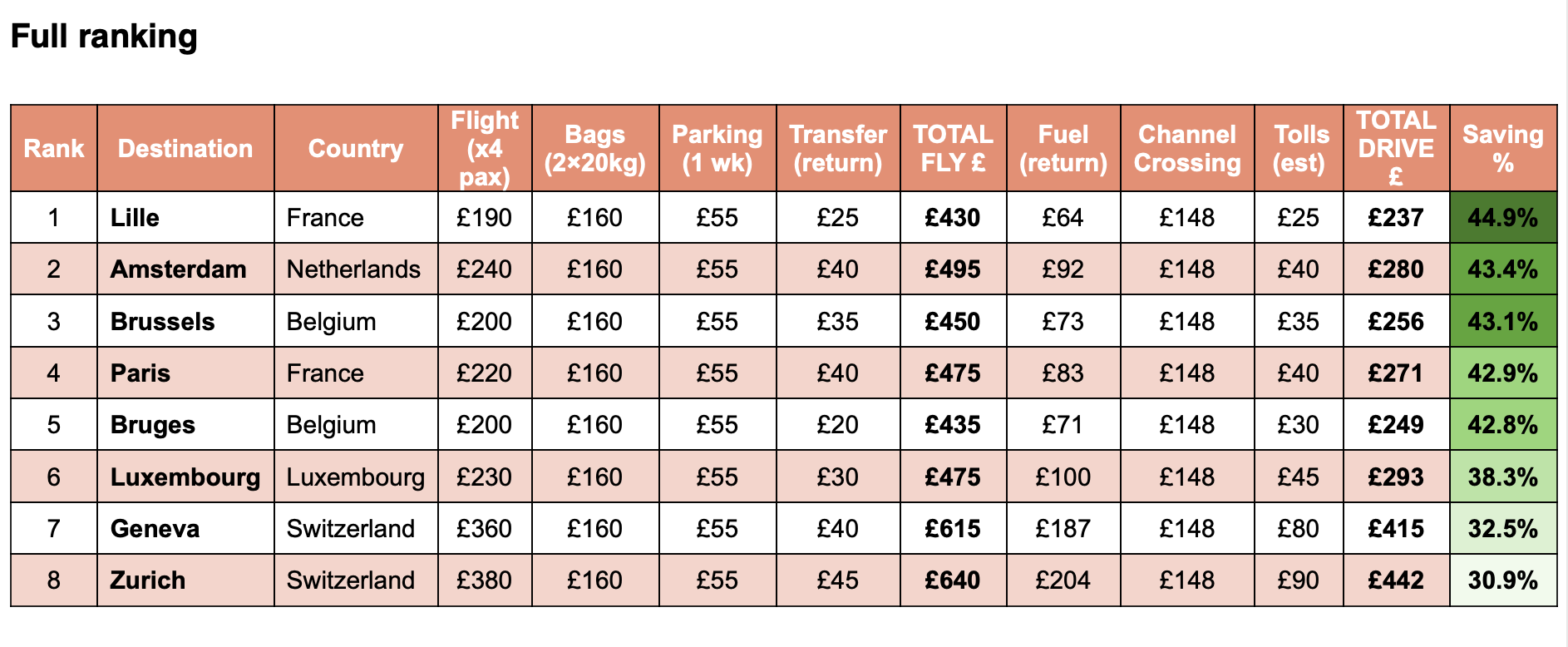Click Bruges £20 transfer cell

[x=838, y=424]
